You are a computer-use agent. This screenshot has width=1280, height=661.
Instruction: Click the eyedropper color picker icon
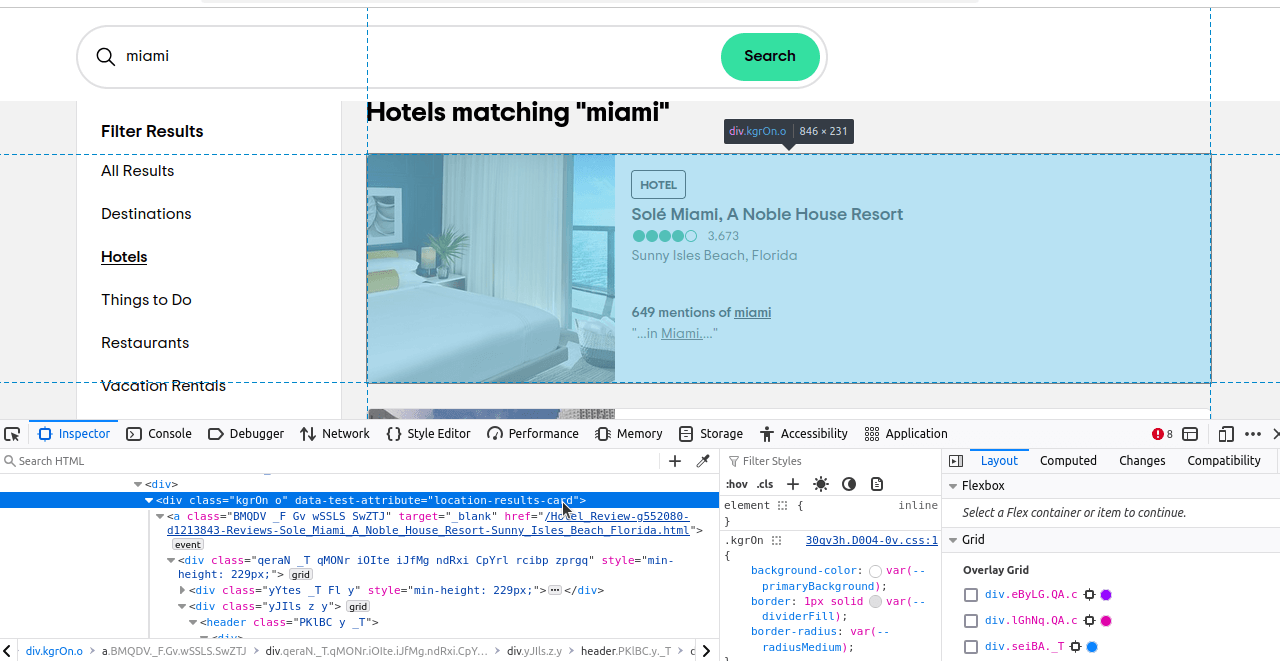(x=703, y=461)
